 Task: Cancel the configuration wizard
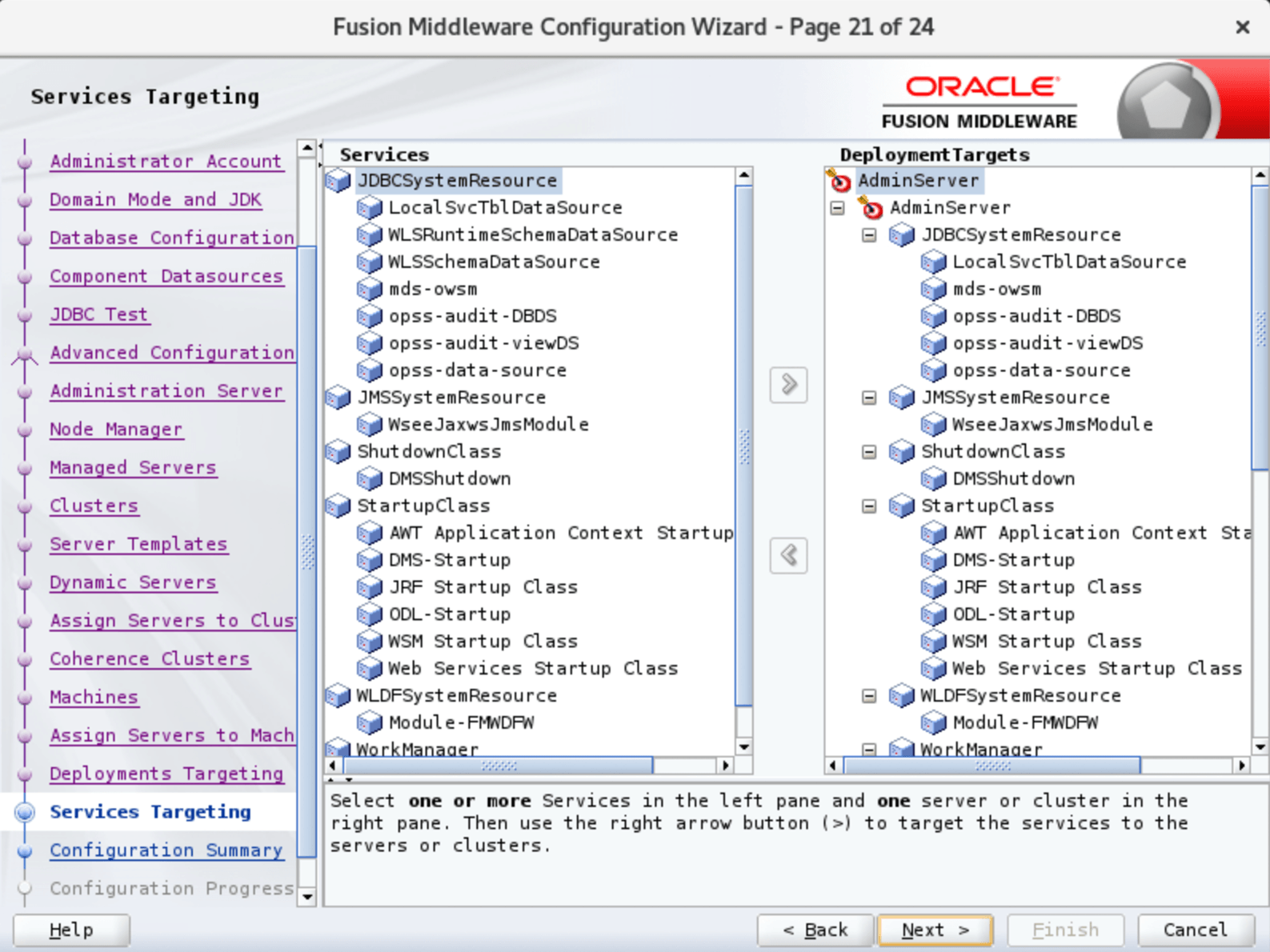click(x=1196, y=930)
